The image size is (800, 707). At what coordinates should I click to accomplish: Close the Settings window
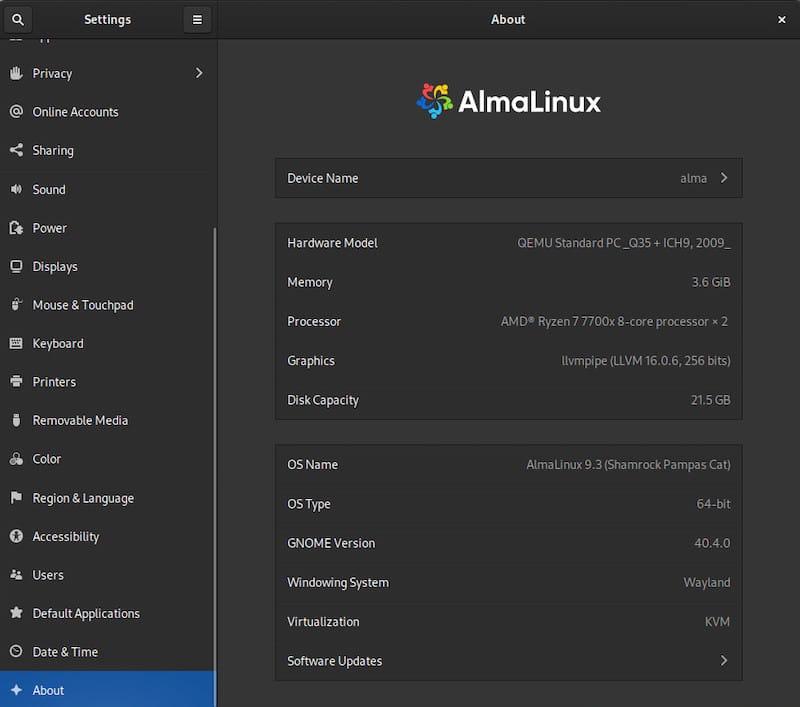tap(782, 19)
